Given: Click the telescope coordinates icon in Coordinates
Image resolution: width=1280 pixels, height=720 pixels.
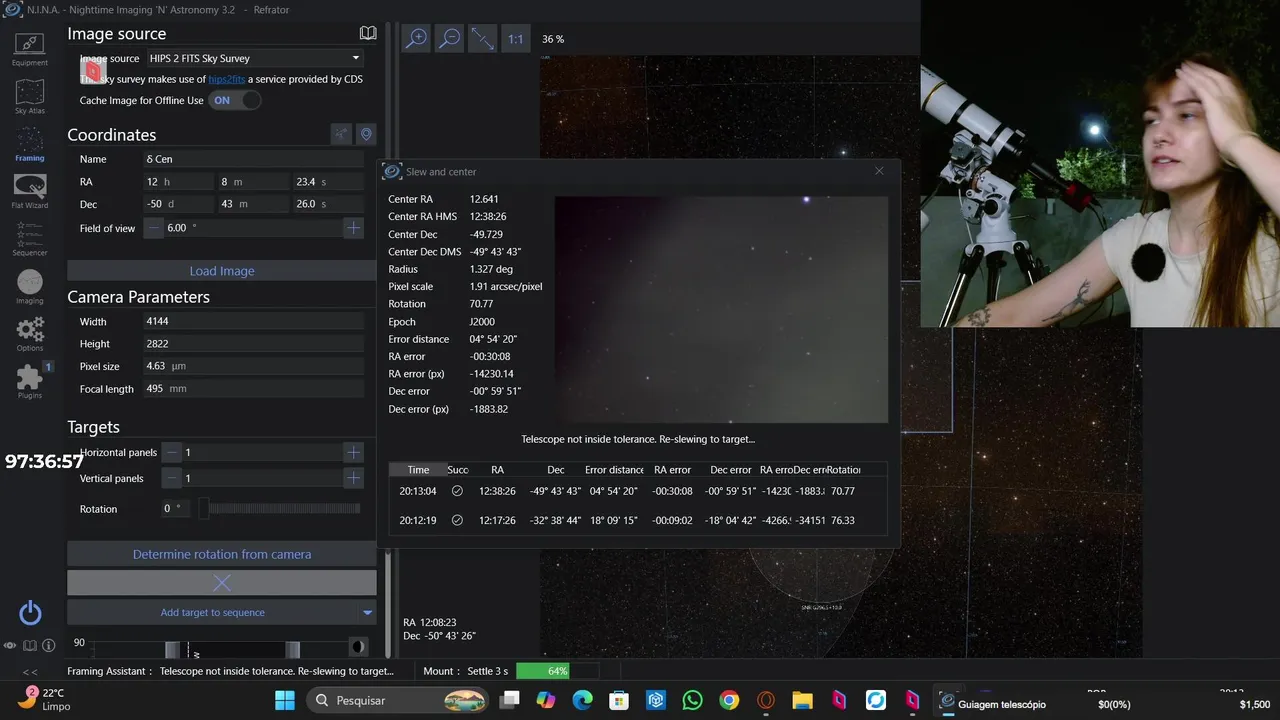Looking at the screenshot, I should [342, 134].
